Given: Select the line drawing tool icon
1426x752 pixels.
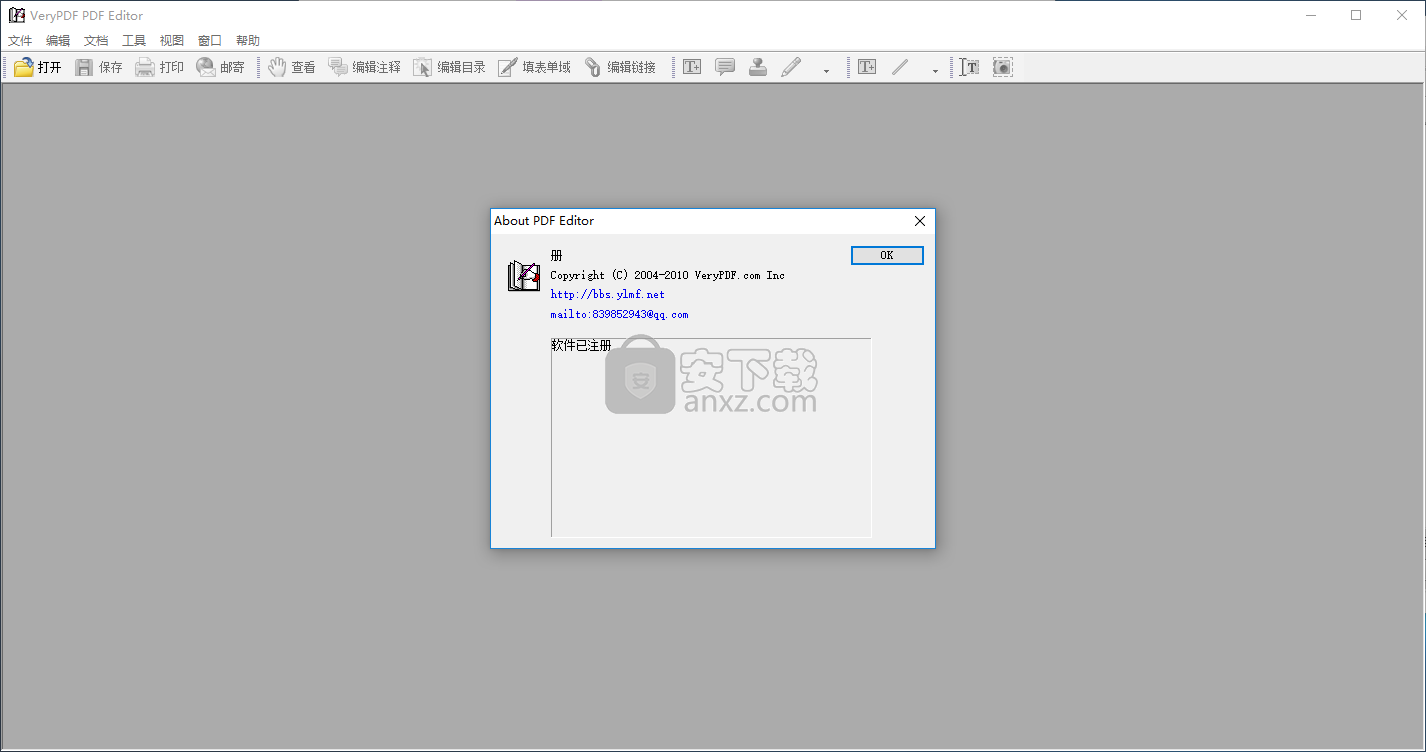Looking at the screenshot, I should 900,67.
